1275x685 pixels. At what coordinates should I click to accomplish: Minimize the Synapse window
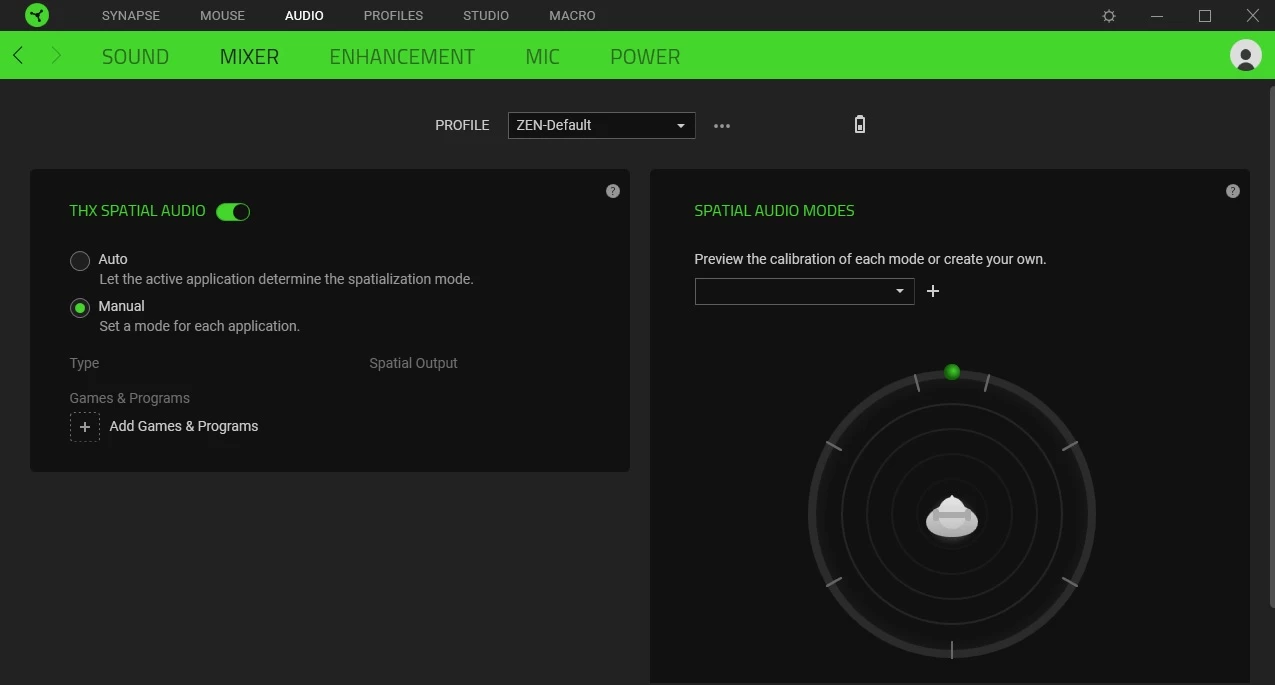[1157, 16]
